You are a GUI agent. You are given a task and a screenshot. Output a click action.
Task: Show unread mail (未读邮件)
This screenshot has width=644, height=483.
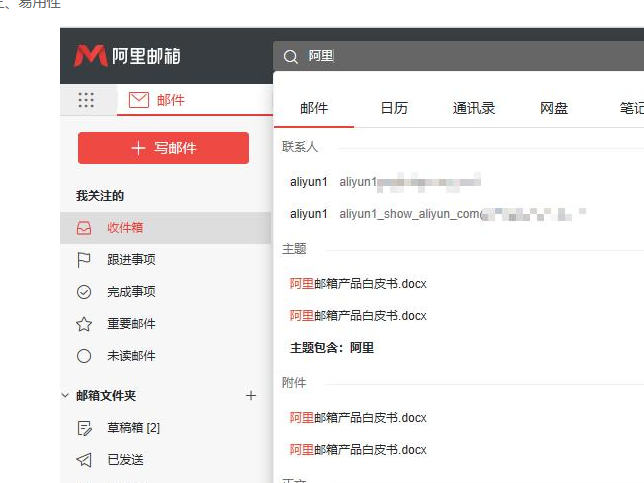pyautogui.click(x=130, y=356)
